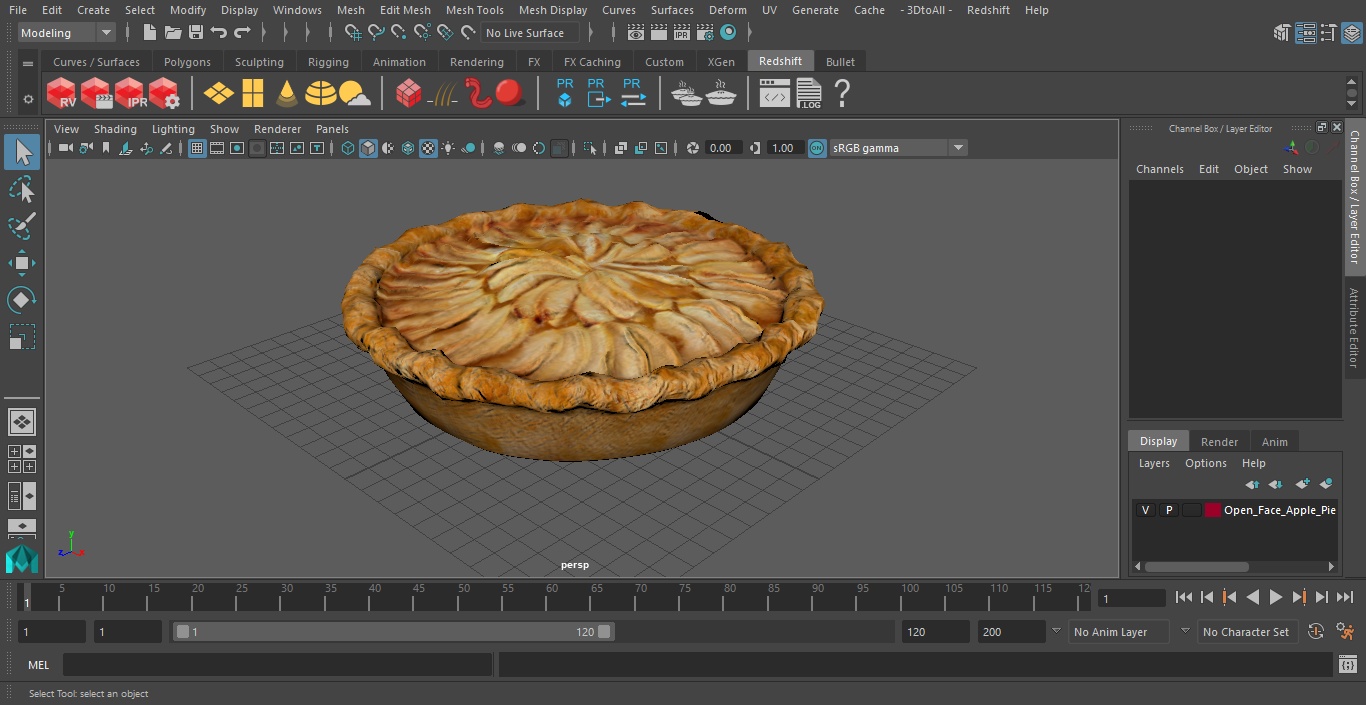Create a Redshift dome light from the shelf
Screen dimensions: 1366x705
coord(320,94)
